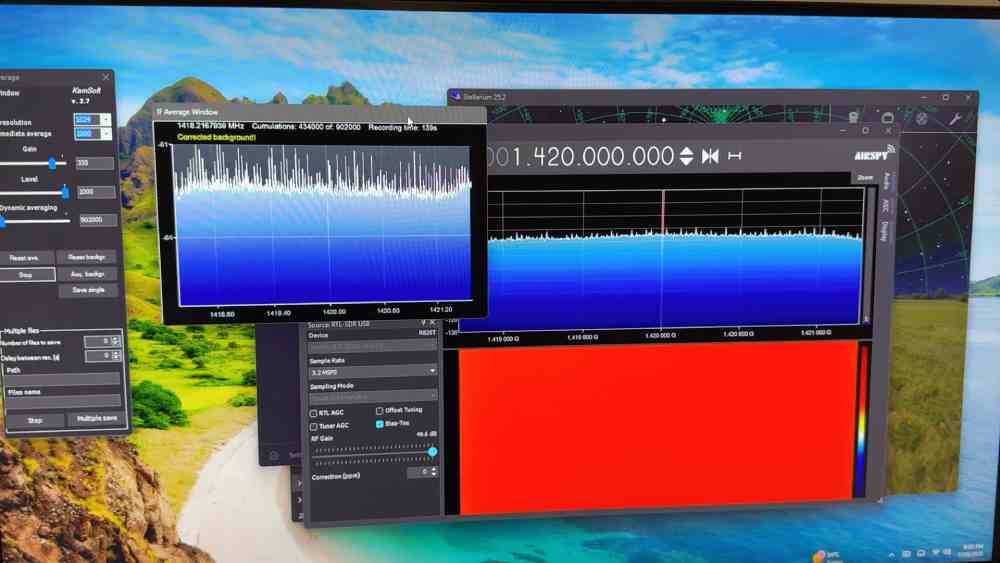The height and width of the screenshot is (563, 1000).
Task: Switch to the Zoom tab
Action: tap(864, 177)
